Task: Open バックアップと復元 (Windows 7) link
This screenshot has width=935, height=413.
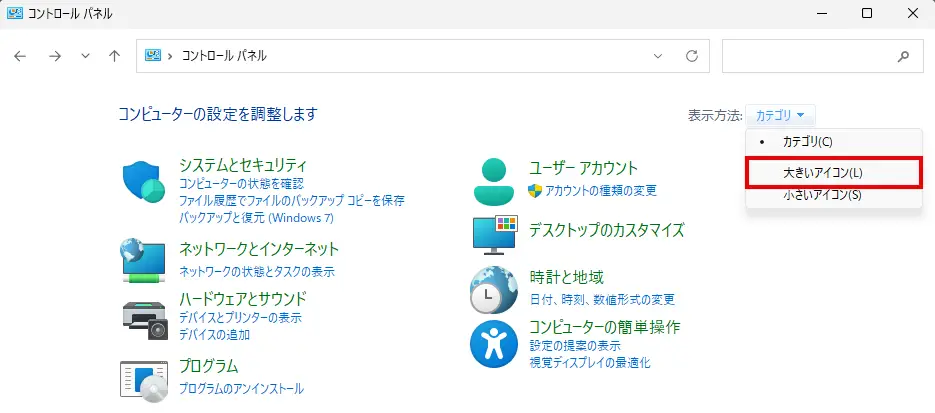Action: [x=256, y=218]
